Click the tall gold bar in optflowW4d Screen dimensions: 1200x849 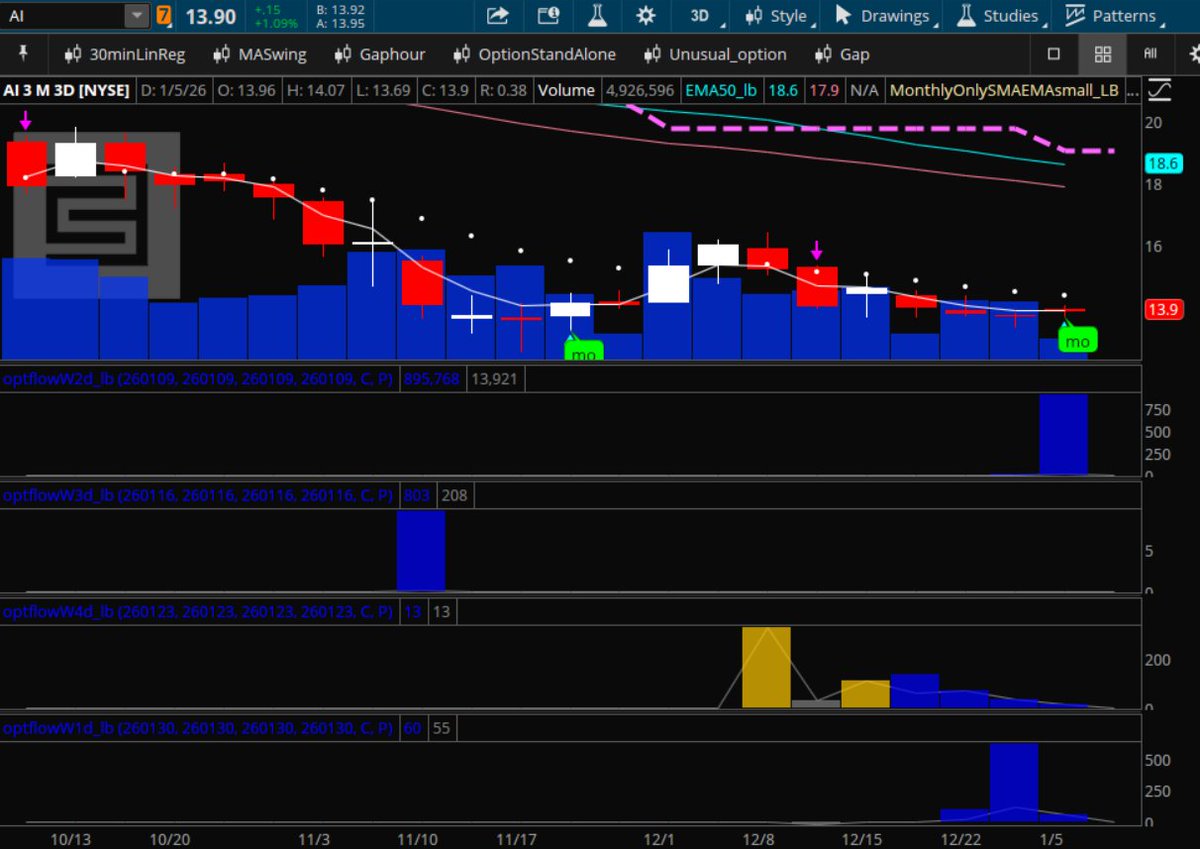tap(766, 667)
